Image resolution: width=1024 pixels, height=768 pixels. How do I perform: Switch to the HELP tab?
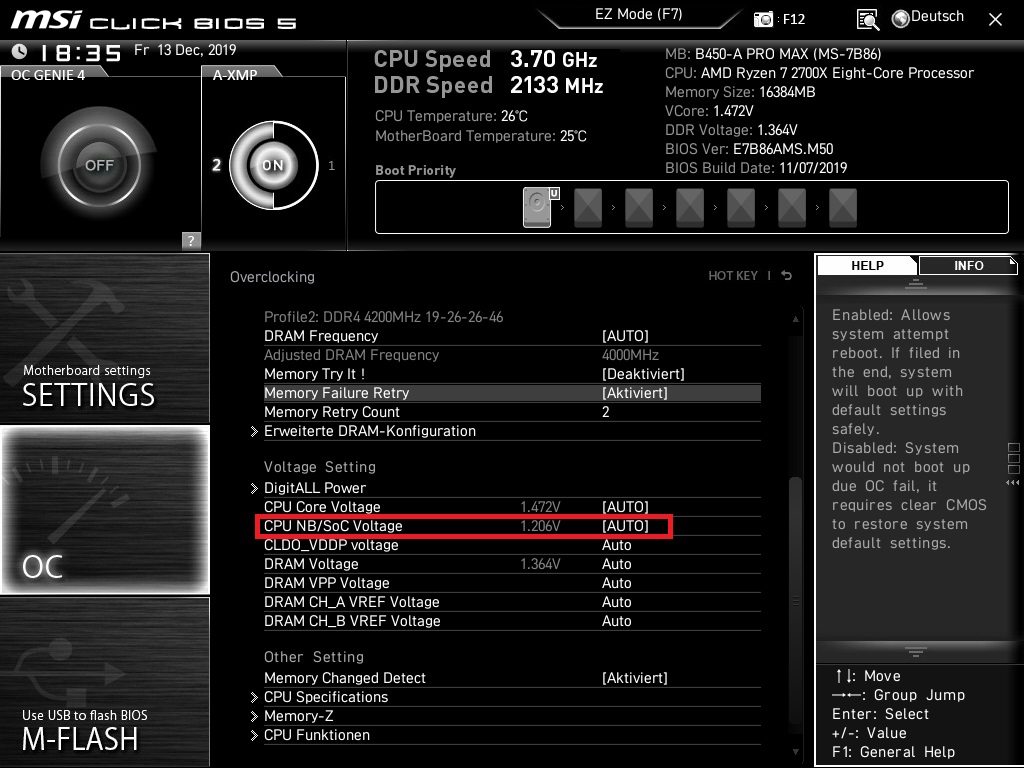[x=867, y=266]
